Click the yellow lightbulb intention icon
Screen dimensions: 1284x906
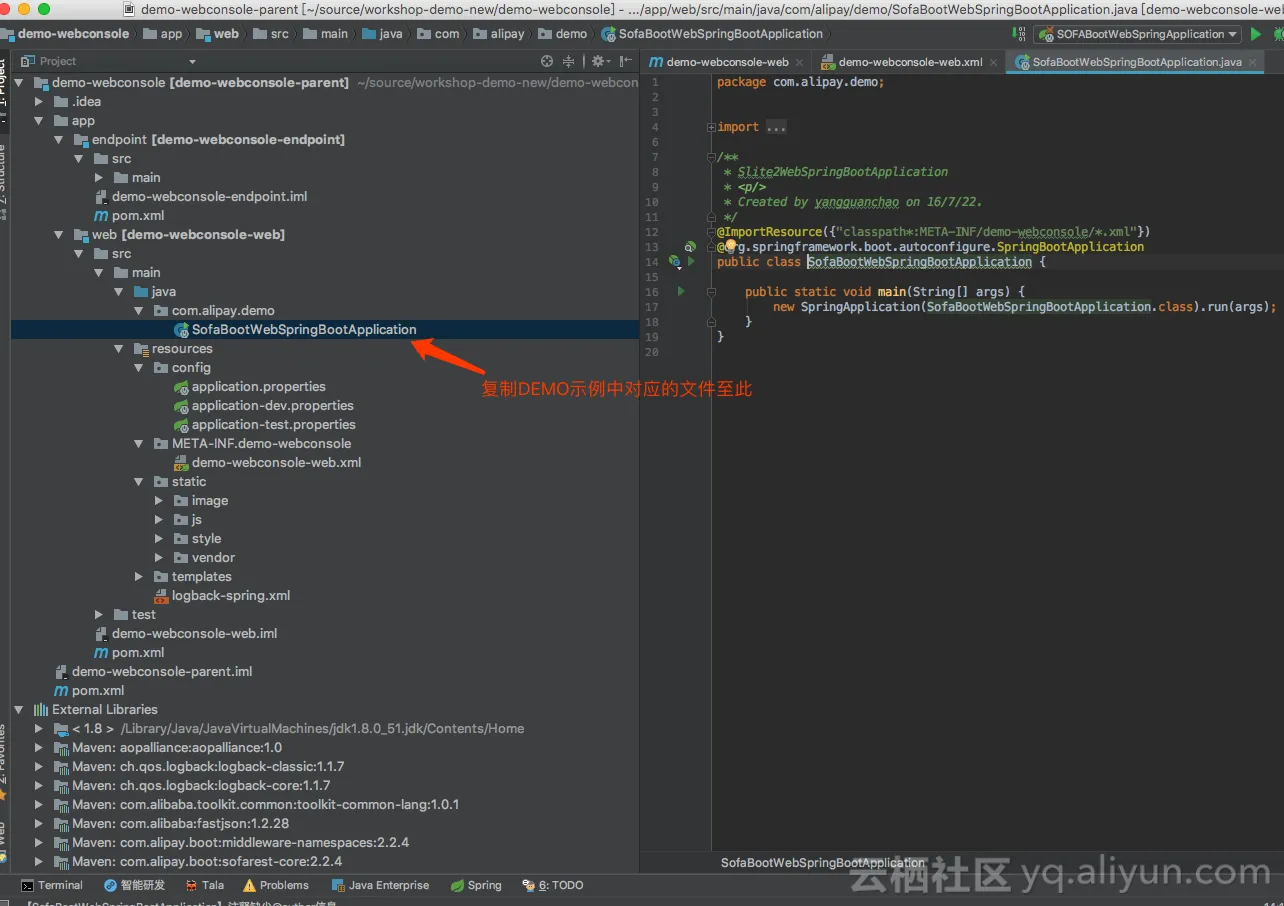click(730, 246)
